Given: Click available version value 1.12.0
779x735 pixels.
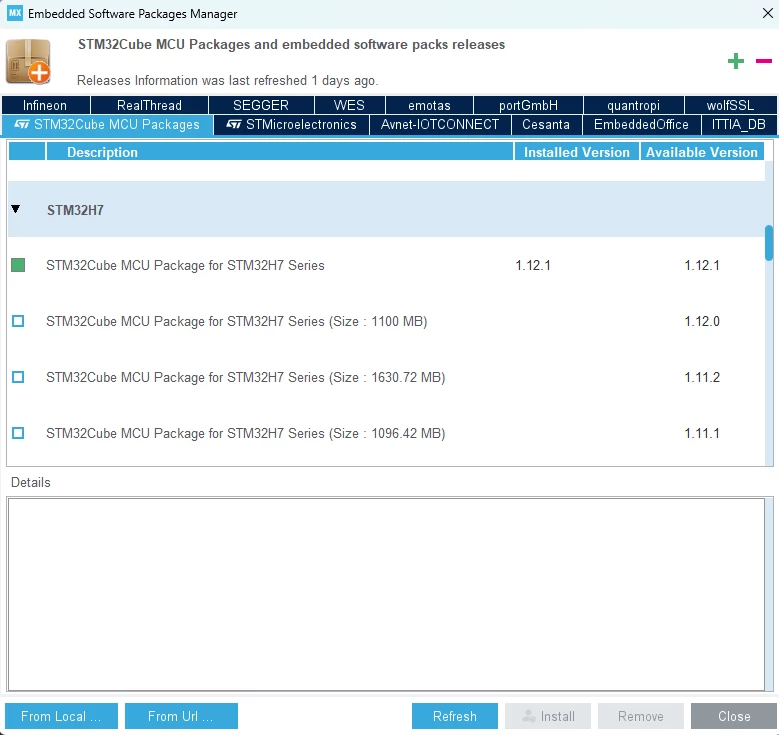Looking at the screenshot, I should click(702, 321).
